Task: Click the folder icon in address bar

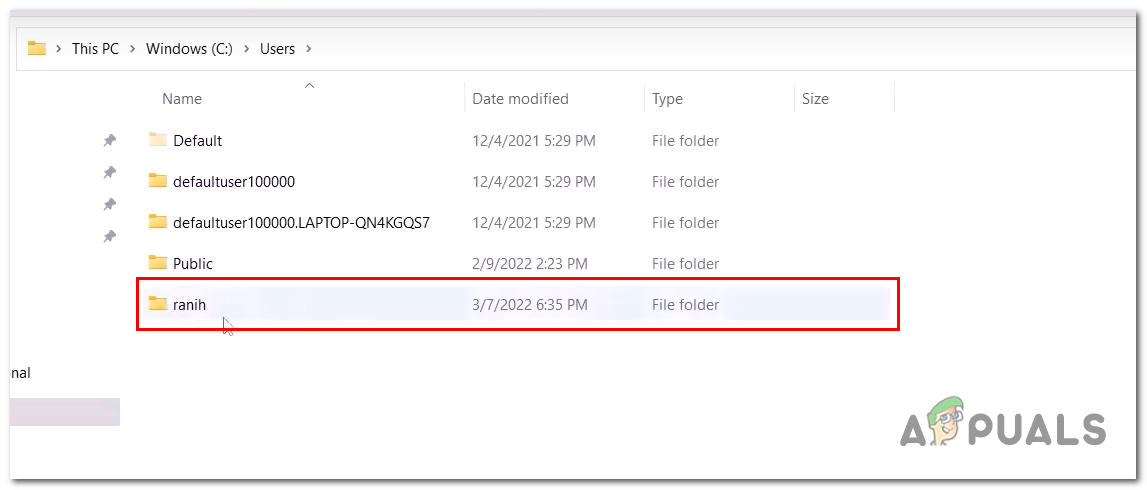Action: click(37, 49)
